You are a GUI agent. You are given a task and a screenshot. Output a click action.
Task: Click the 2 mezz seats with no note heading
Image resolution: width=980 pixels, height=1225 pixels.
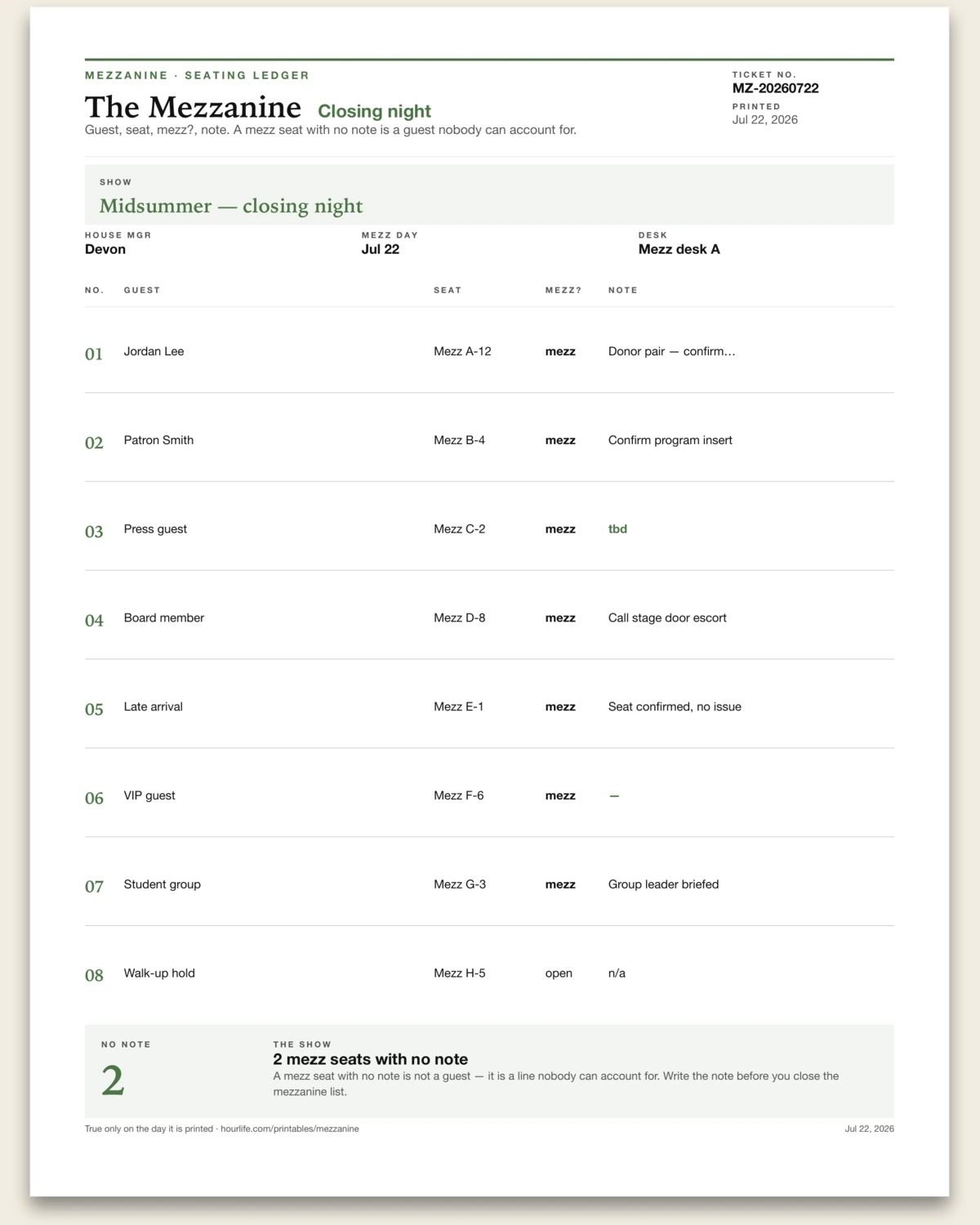pos(370,1059)
